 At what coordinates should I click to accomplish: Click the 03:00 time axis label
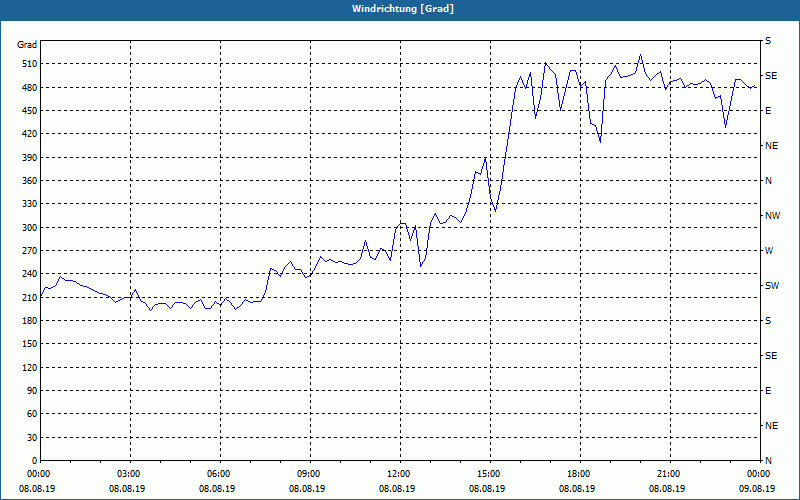click(x=131, y=473)
